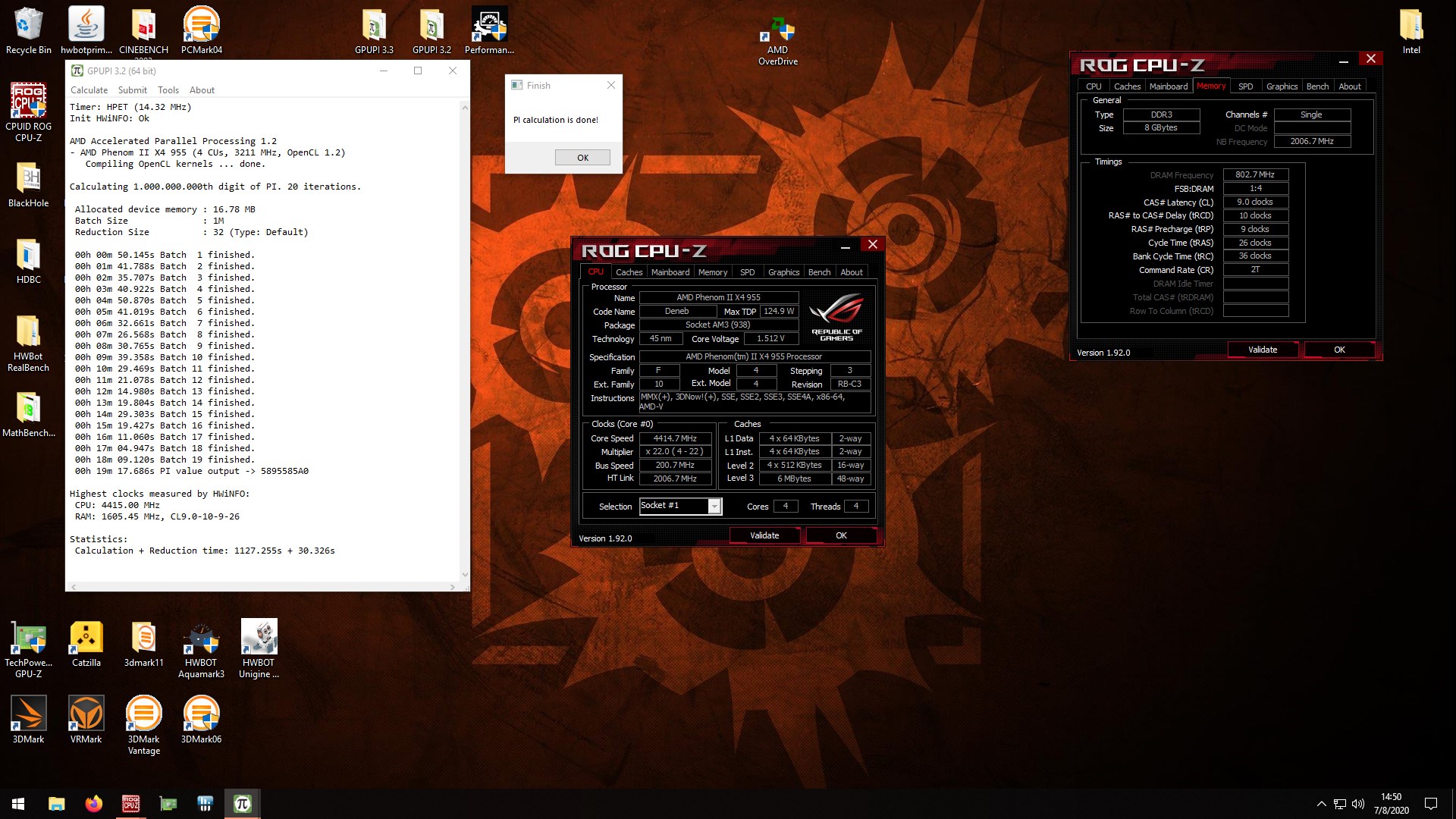Launch PCMark04 desktop shortcut
1456x819 pixels.
coord(201,30)
